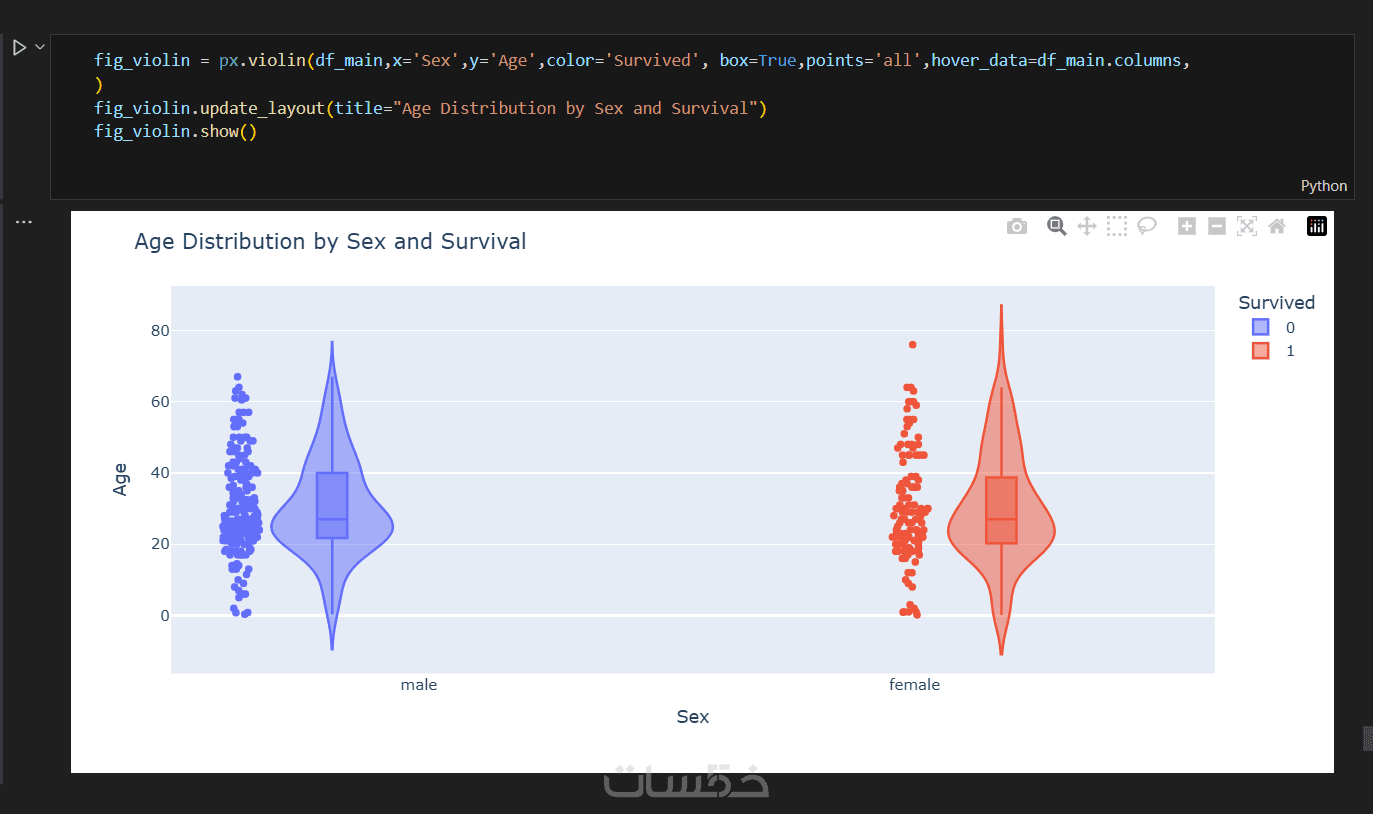Select the Zoom tool in modebar
This screenshot has height=814, width=1373.
tap(1056, 226)
